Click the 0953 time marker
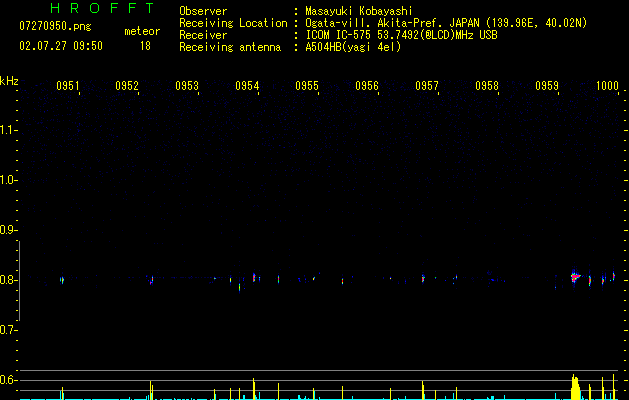629x400 pixels. pos(187,86)
